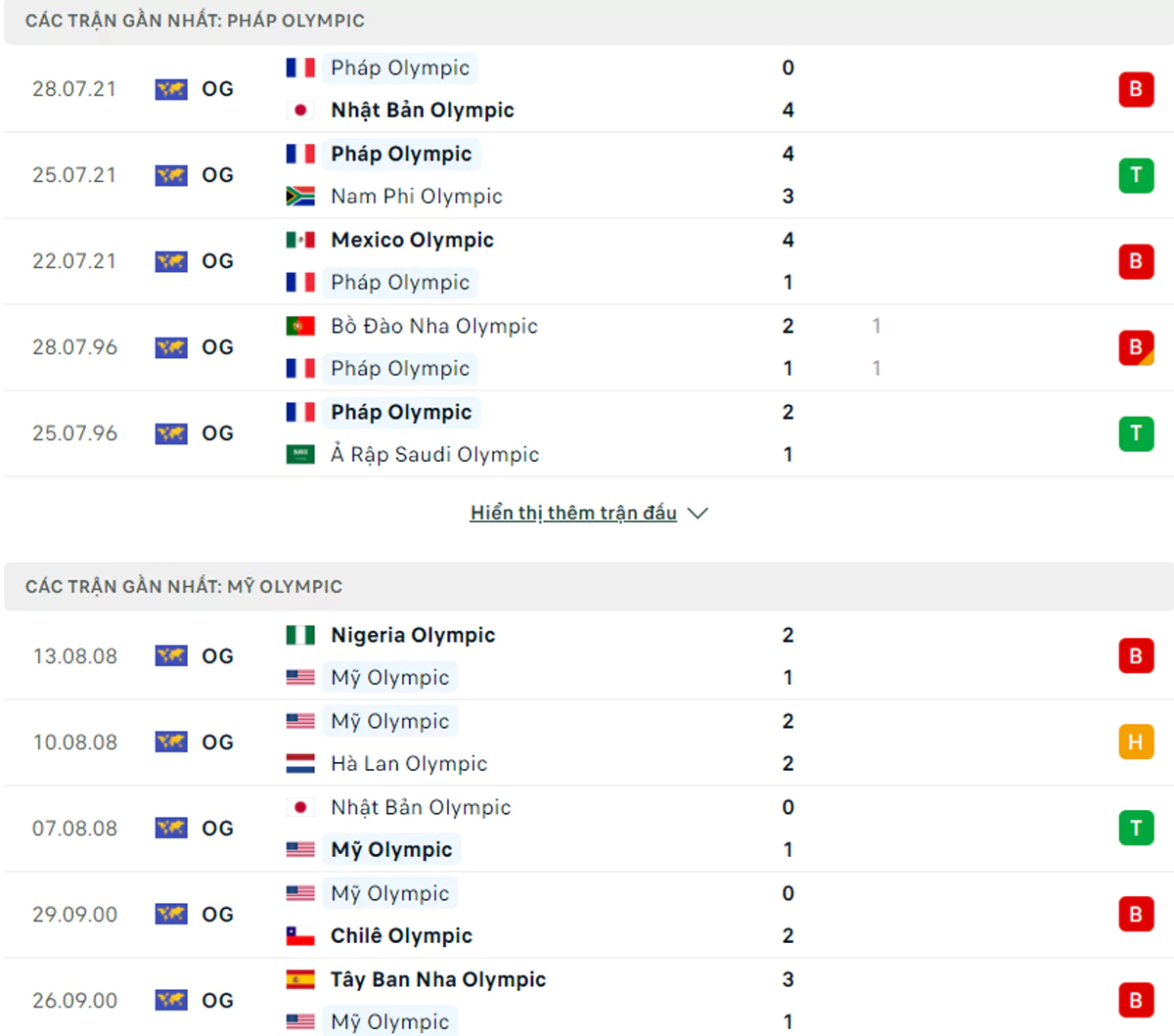Click the South Africa flag beside Nam Phi Olympic
This screenshot has height=1036, width=1174.
300,197
